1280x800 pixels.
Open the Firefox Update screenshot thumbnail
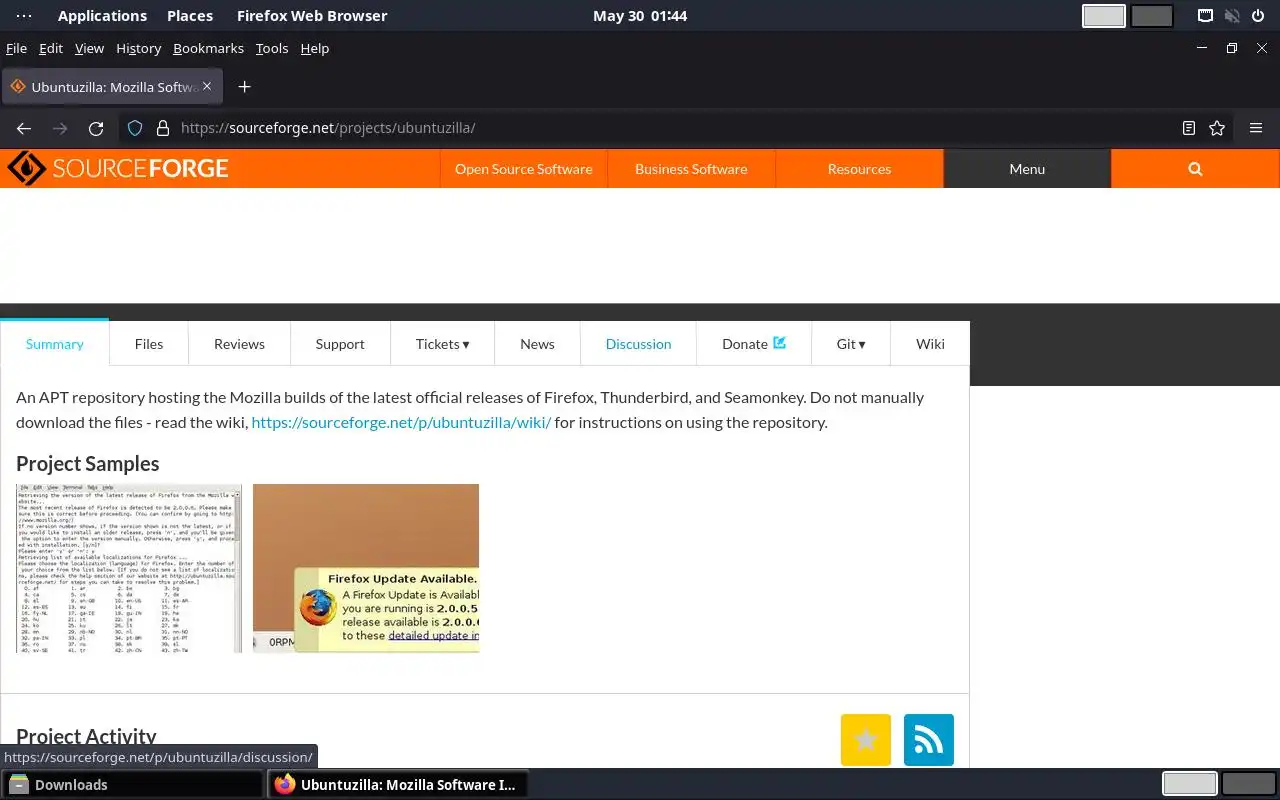pyautogui.click(x=366, y=568)
